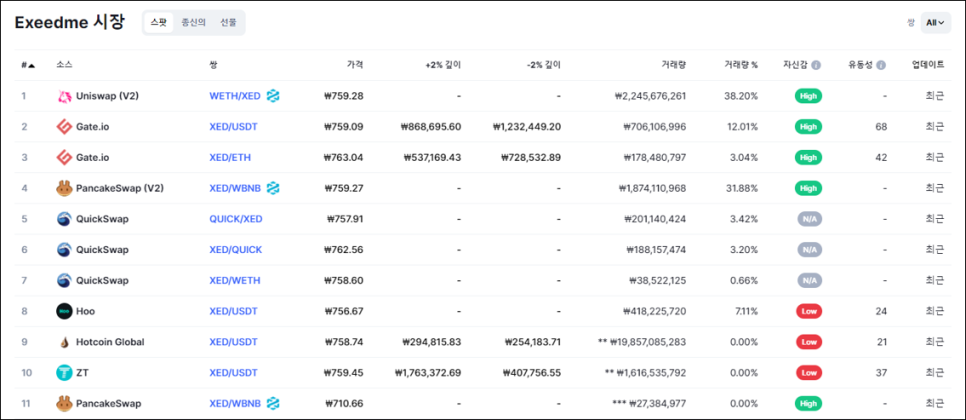Viewport: 966px width, 420px height.
Task: Click the info icon beside 자신감 header
Action: tap(816, 65)
